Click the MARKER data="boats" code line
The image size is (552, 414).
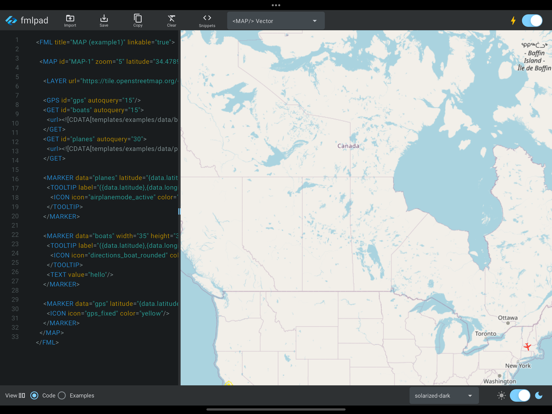pyautogui.click(x=111, y=236)
